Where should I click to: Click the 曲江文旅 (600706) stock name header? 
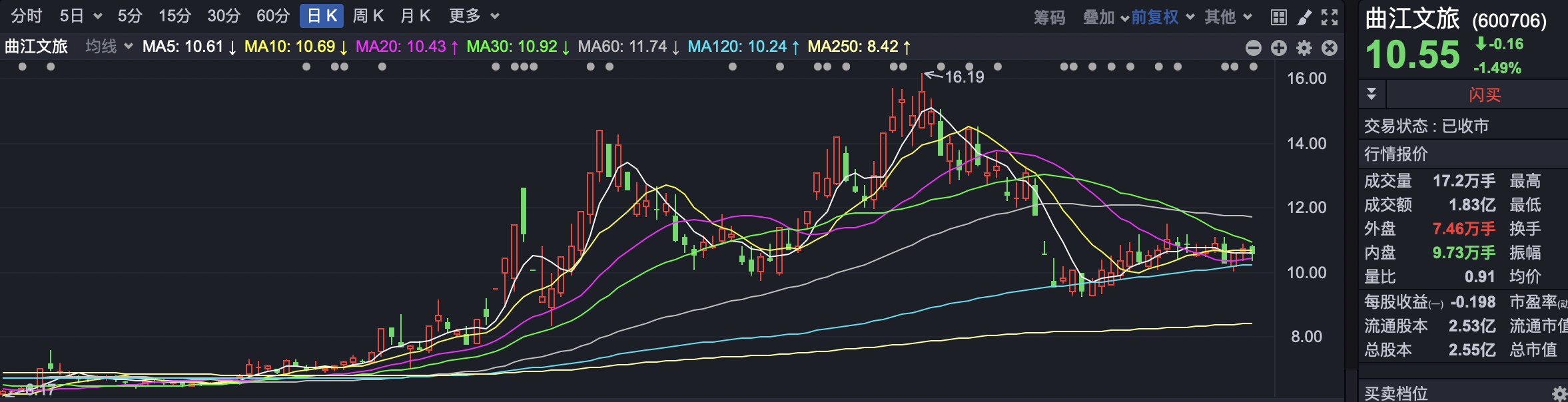[1456, 19]
